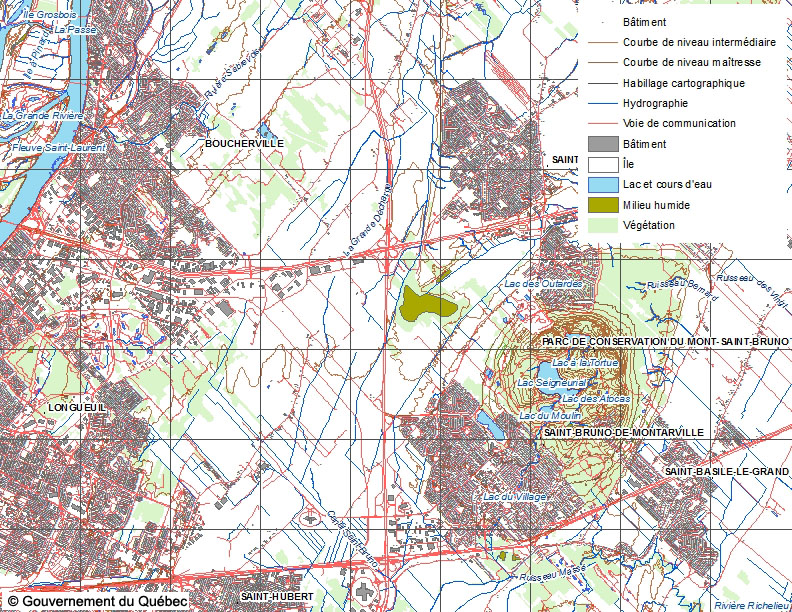Image resolution: width=792 pixels, height=612 pixels.
Task: Click the SAINT-BRUNO-DE-MONTARVILLE label
Action: pyautogui.click(x=623, y=432)
